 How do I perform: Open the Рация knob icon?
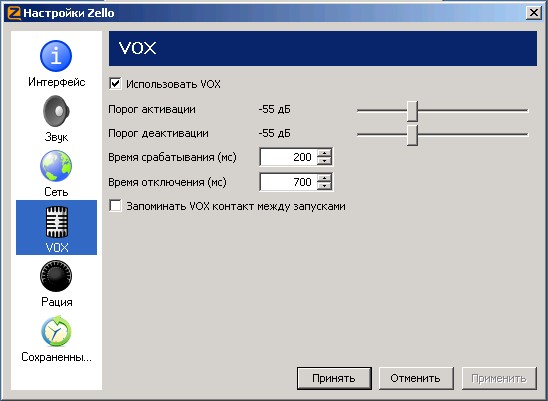click(56, 276)
